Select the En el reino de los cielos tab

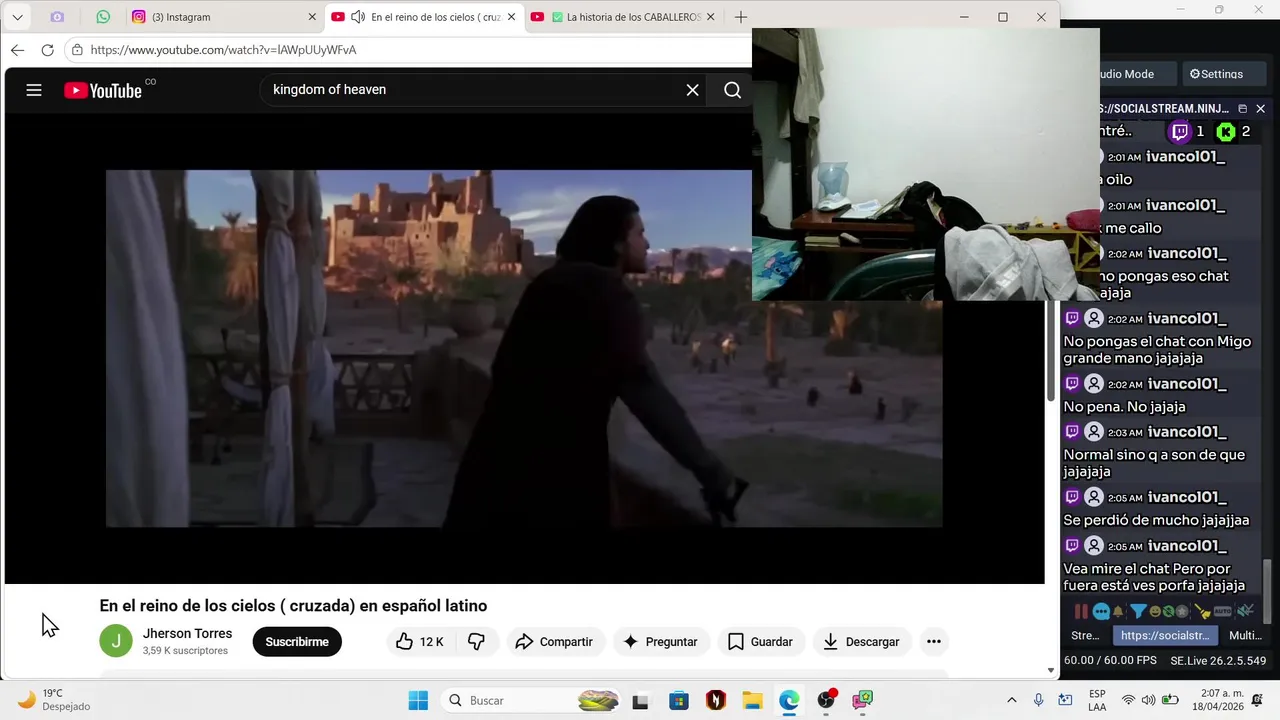(x=424, y=17)
